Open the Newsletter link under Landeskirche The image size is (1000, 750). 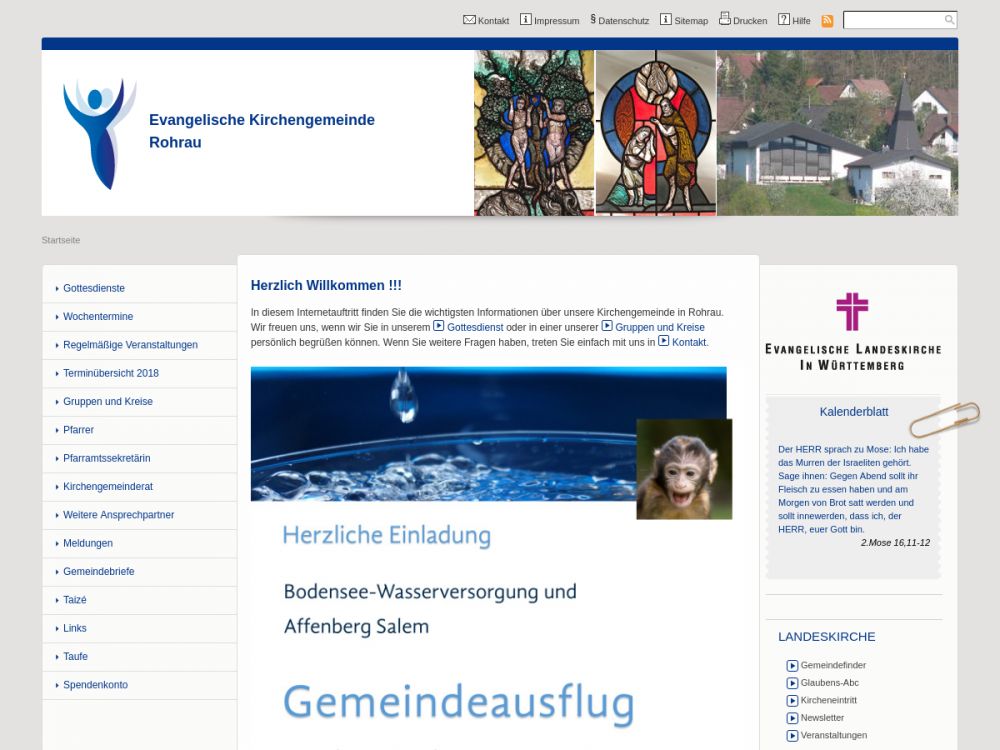822,718
